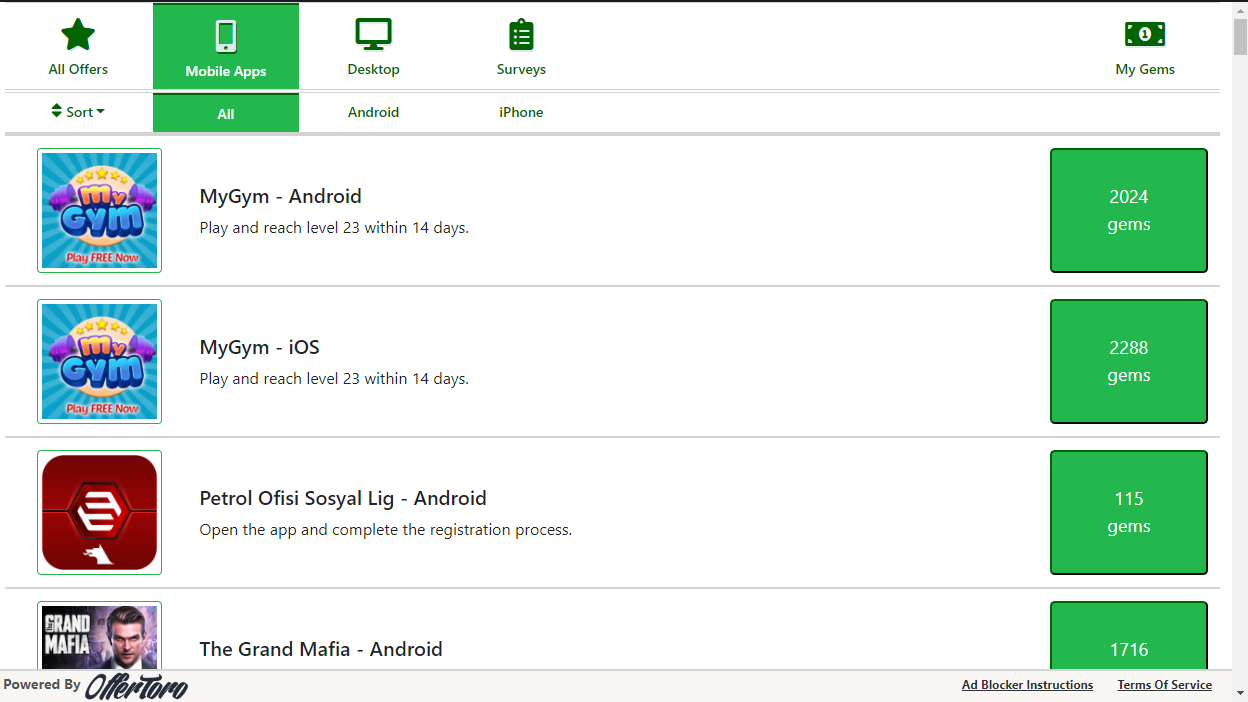Claim the 2288 gems offer button
1248x702 pixels.
pos(1128,361)
